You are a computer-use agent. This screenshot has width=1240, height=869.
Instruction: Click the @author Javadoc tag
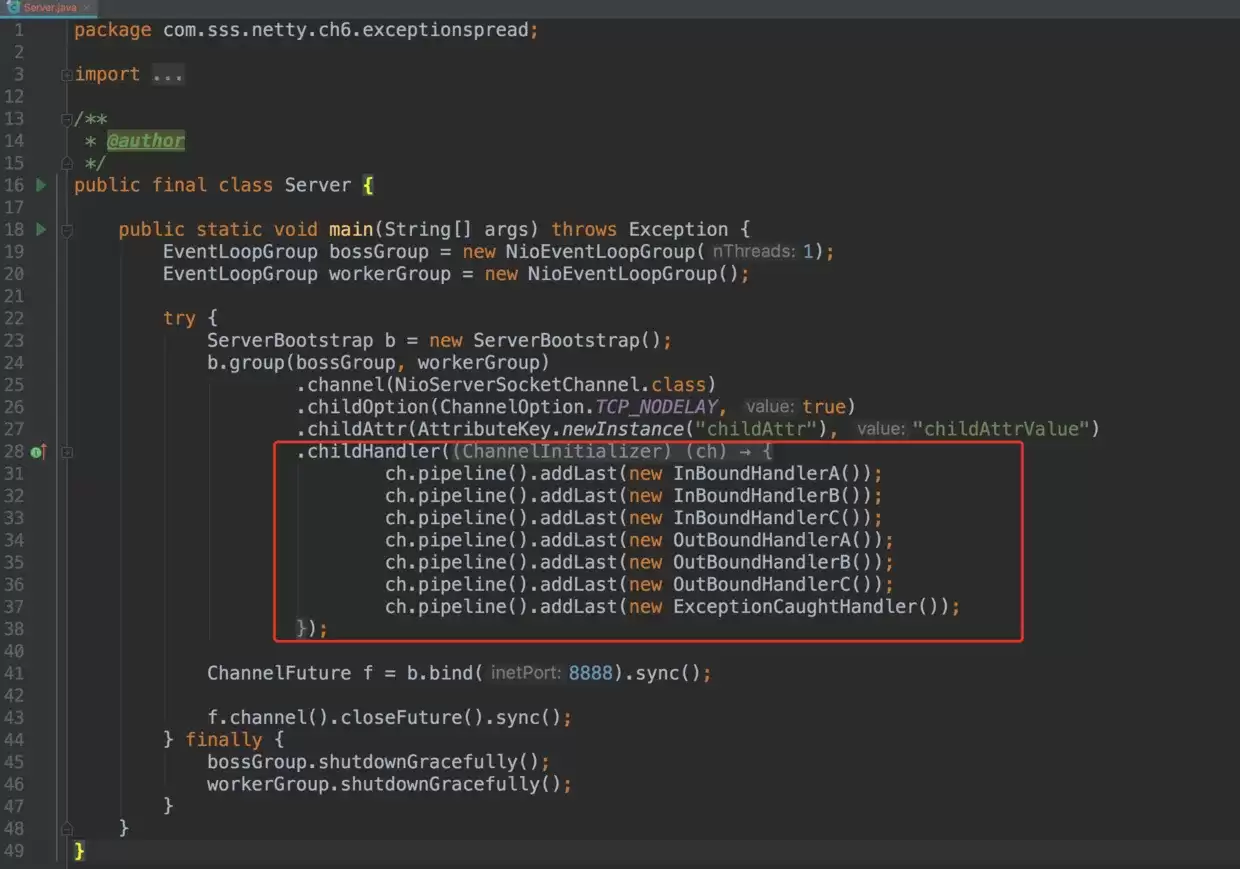146,141
